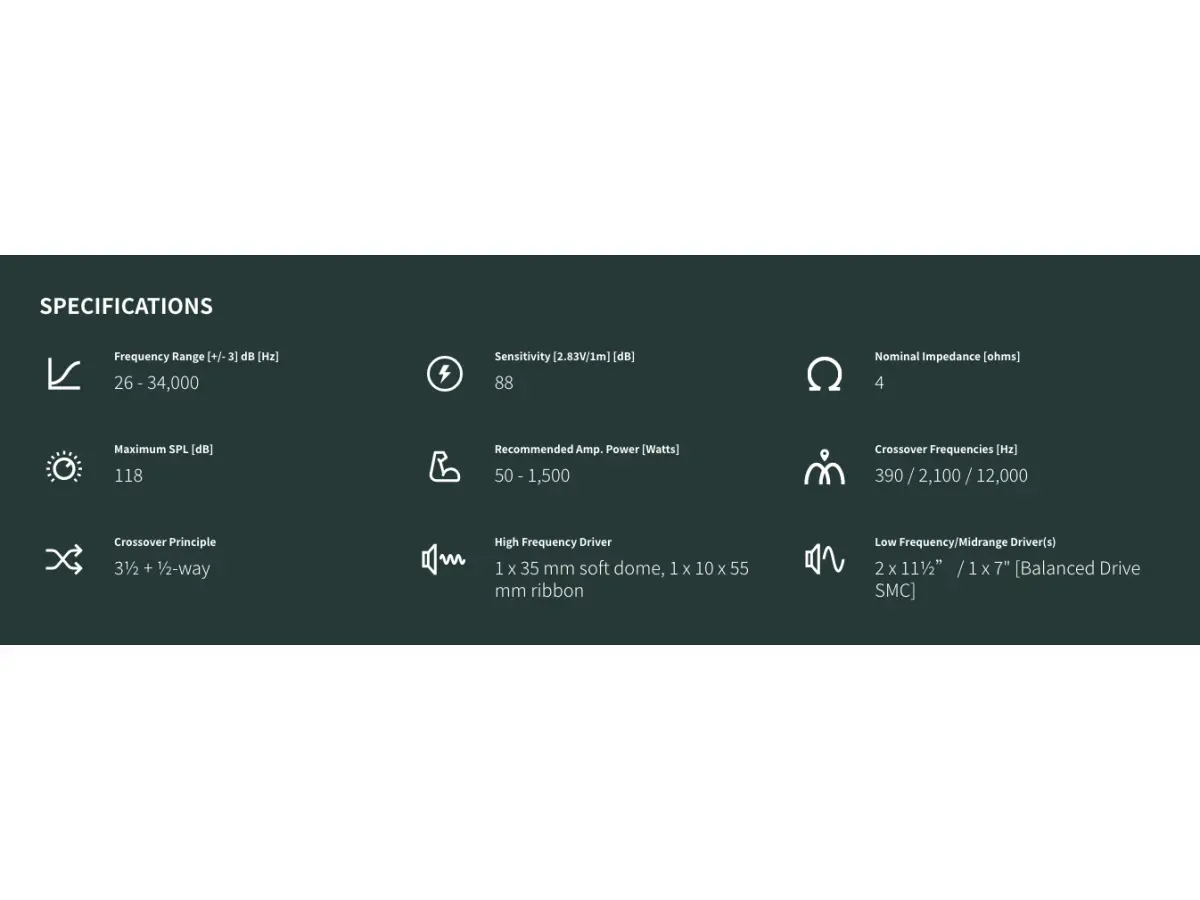
Task: Click the Nominal Impedance omega icon
Action: [824, 375]
